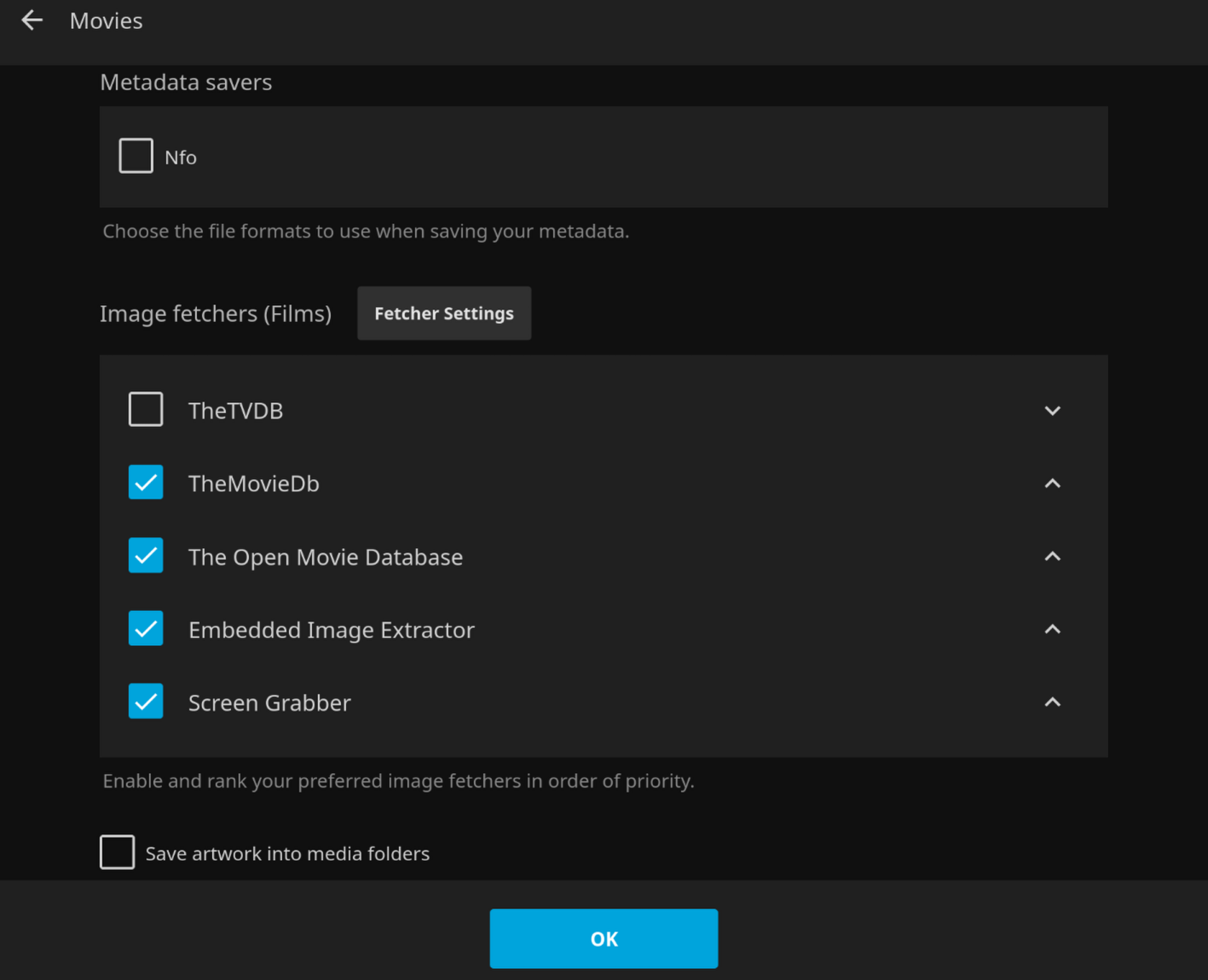Move TheTVDB fetcher down in priority

pyautogui.click(x=1052, y=411)
